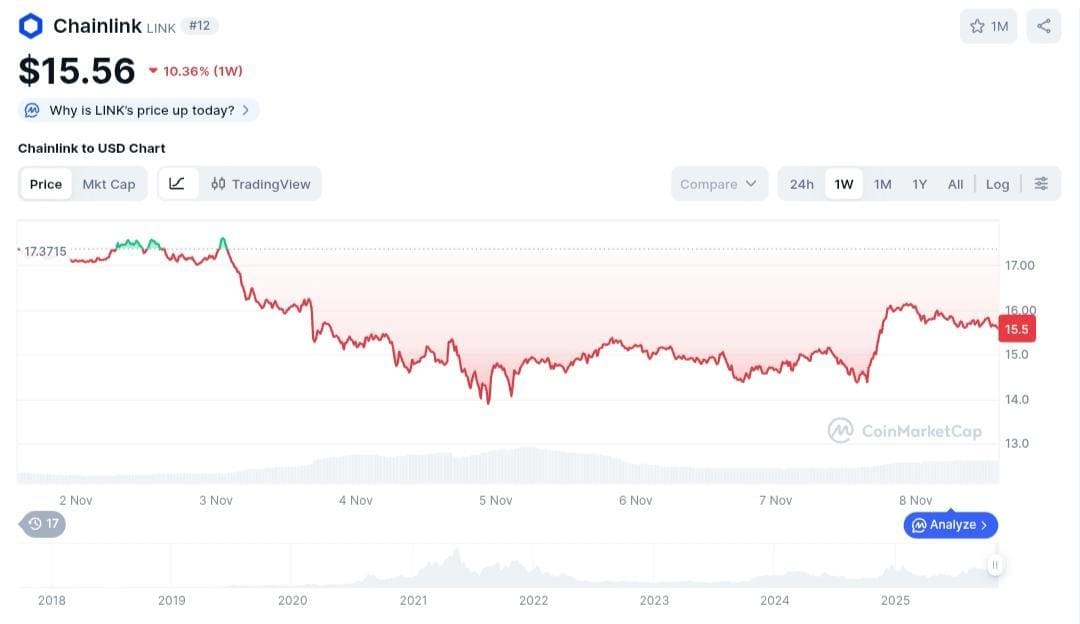This screenshot has height=624, width=1080.
Task: Click the #12 rank badge
Action: tap(200, 26)
